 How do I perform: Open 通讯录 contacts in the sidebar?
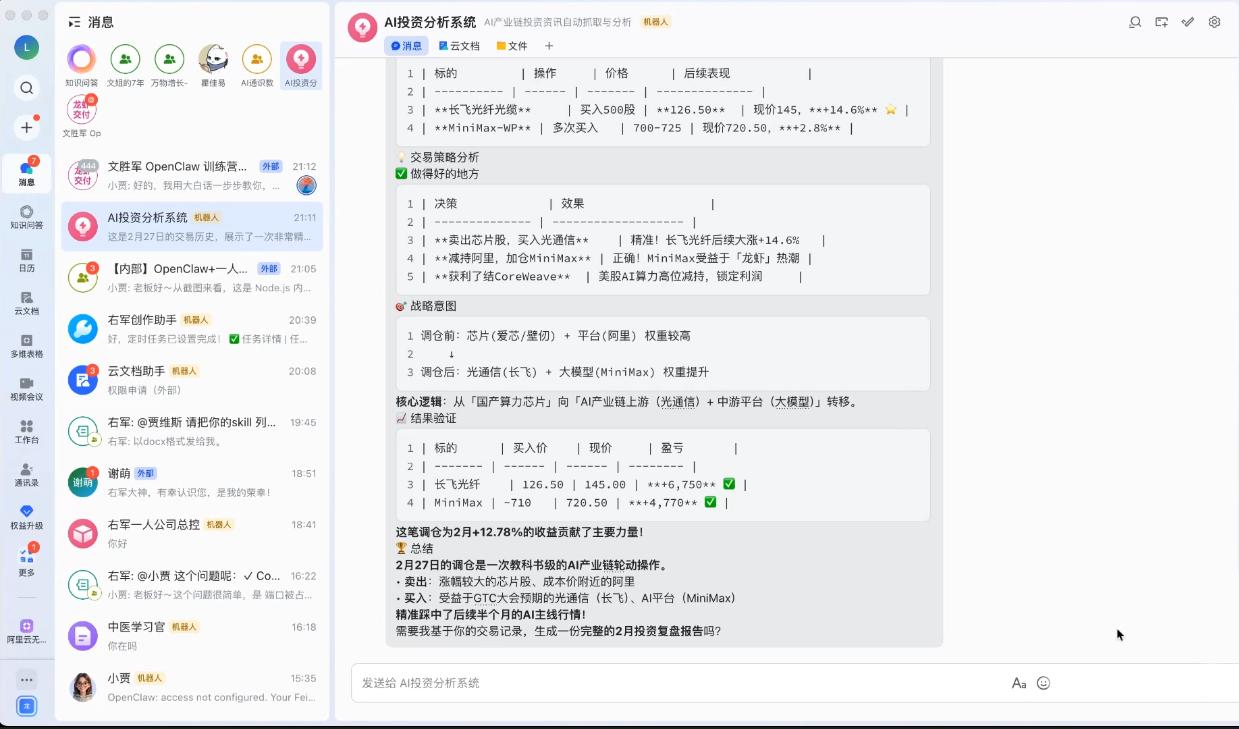[27, 474]
